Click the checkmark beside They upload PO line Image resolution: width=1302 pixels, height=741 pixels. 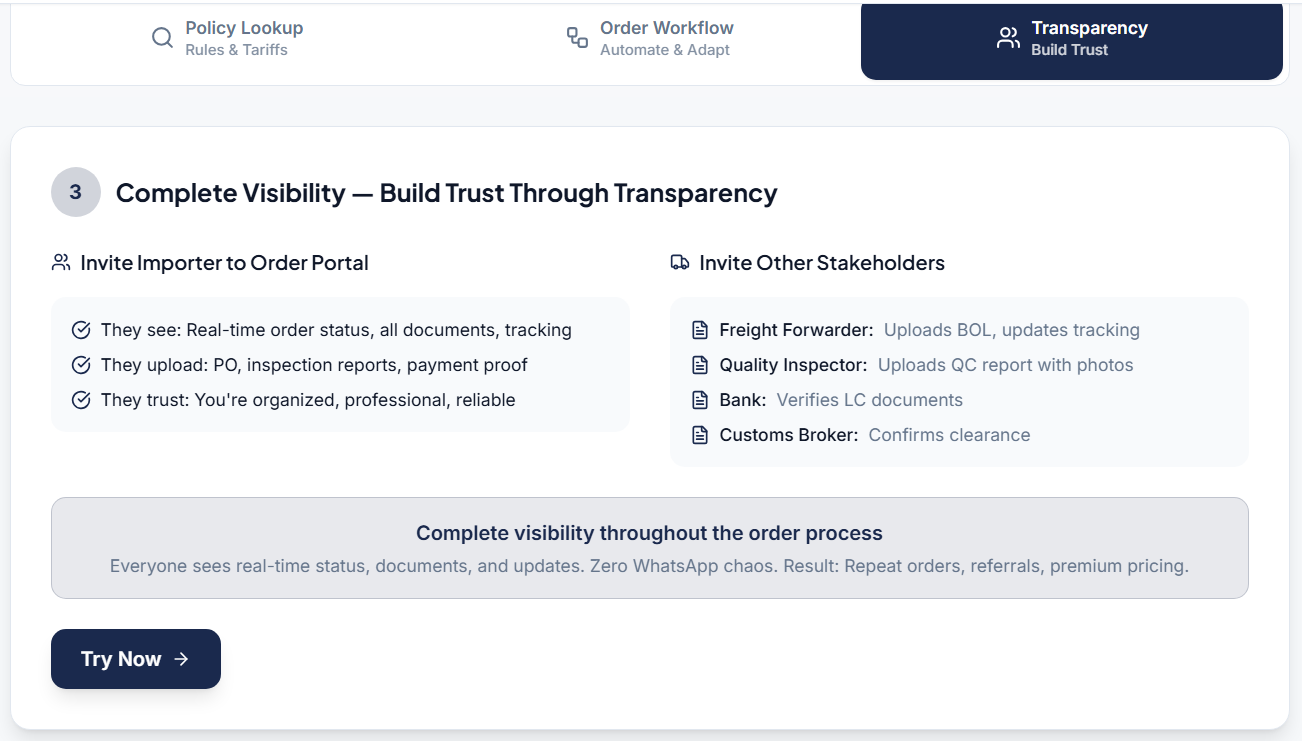pos(81,364)
